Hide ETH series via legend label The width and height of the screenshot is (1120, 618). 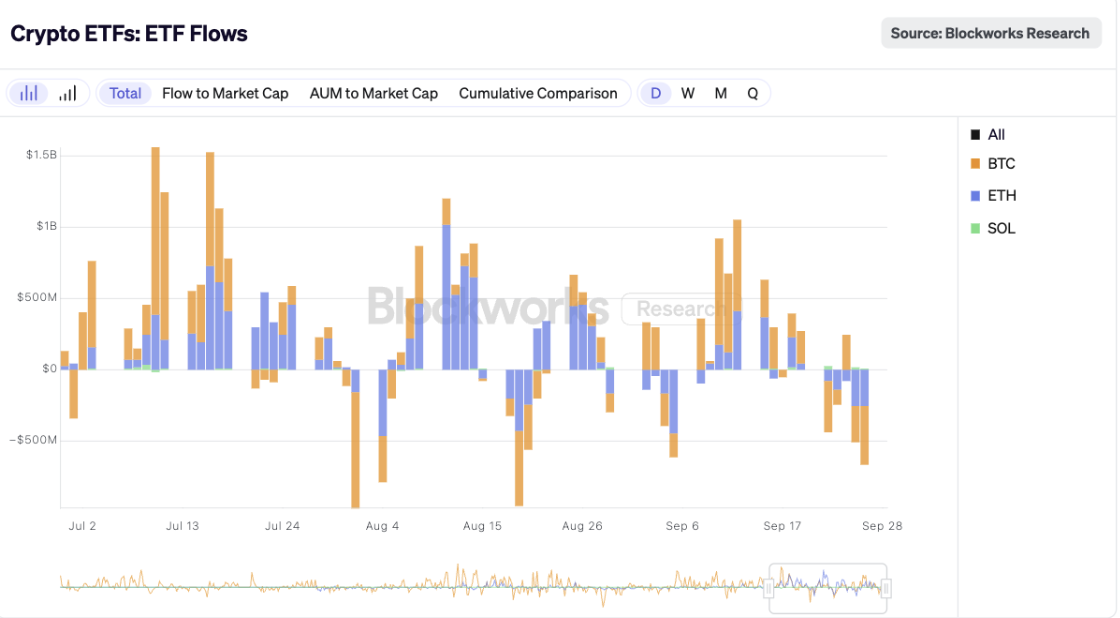1001,196
